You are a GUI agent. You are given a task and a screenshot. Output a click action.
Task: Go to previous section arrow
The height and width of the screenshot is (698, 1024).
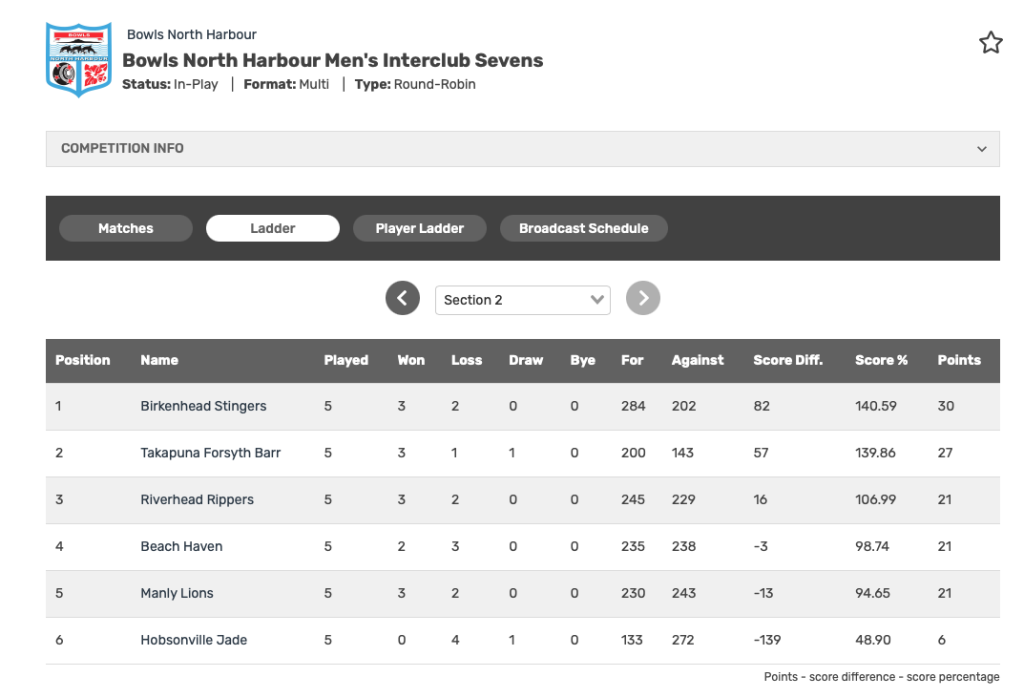402,298
